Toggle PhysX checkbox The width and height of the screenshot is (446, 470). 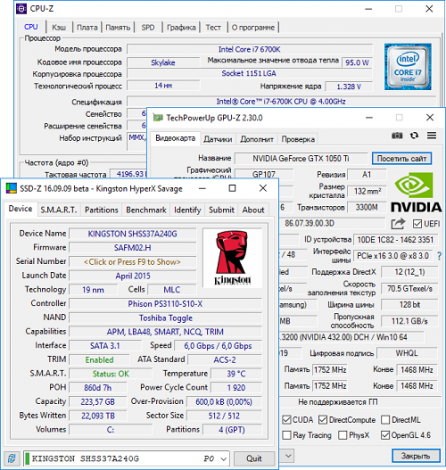point(342,435)
